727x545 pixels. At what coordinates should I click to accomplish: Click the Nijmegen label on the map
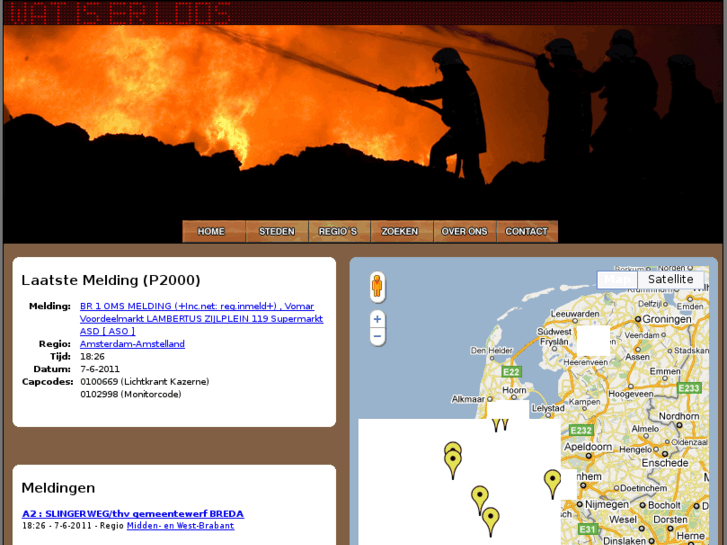click(606, 504)
